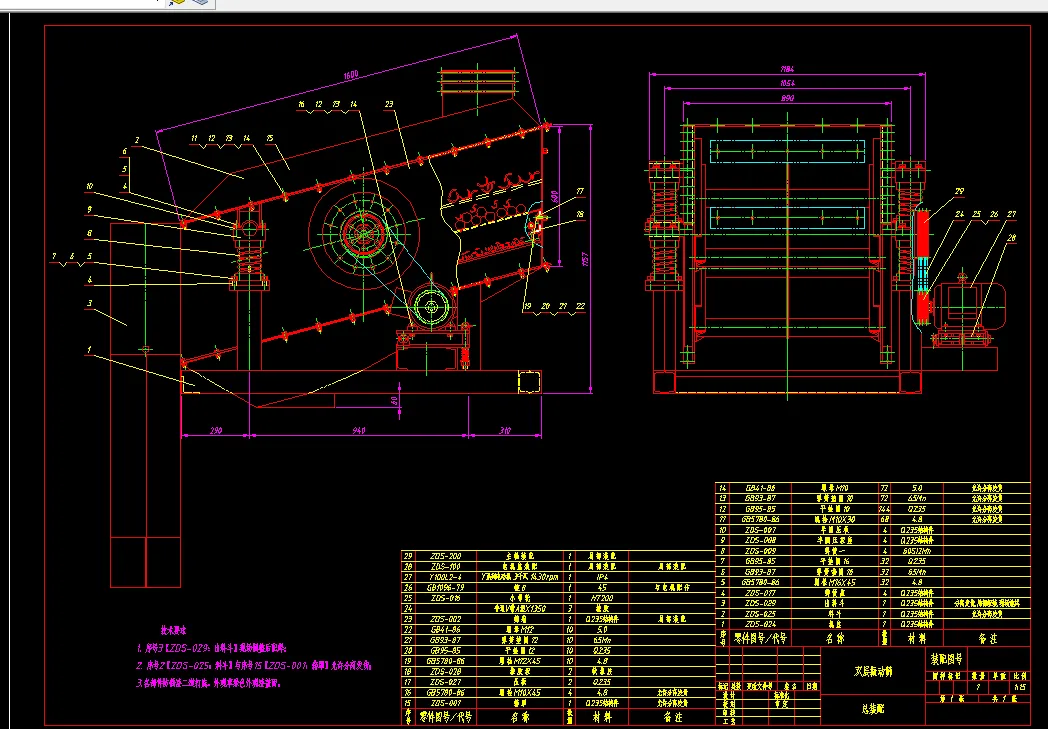The width and height of the screenshot is (1048, 729).
Task: Pick technical note line 1 mentioning ZDS-029
Action: [x=211, y=648]
